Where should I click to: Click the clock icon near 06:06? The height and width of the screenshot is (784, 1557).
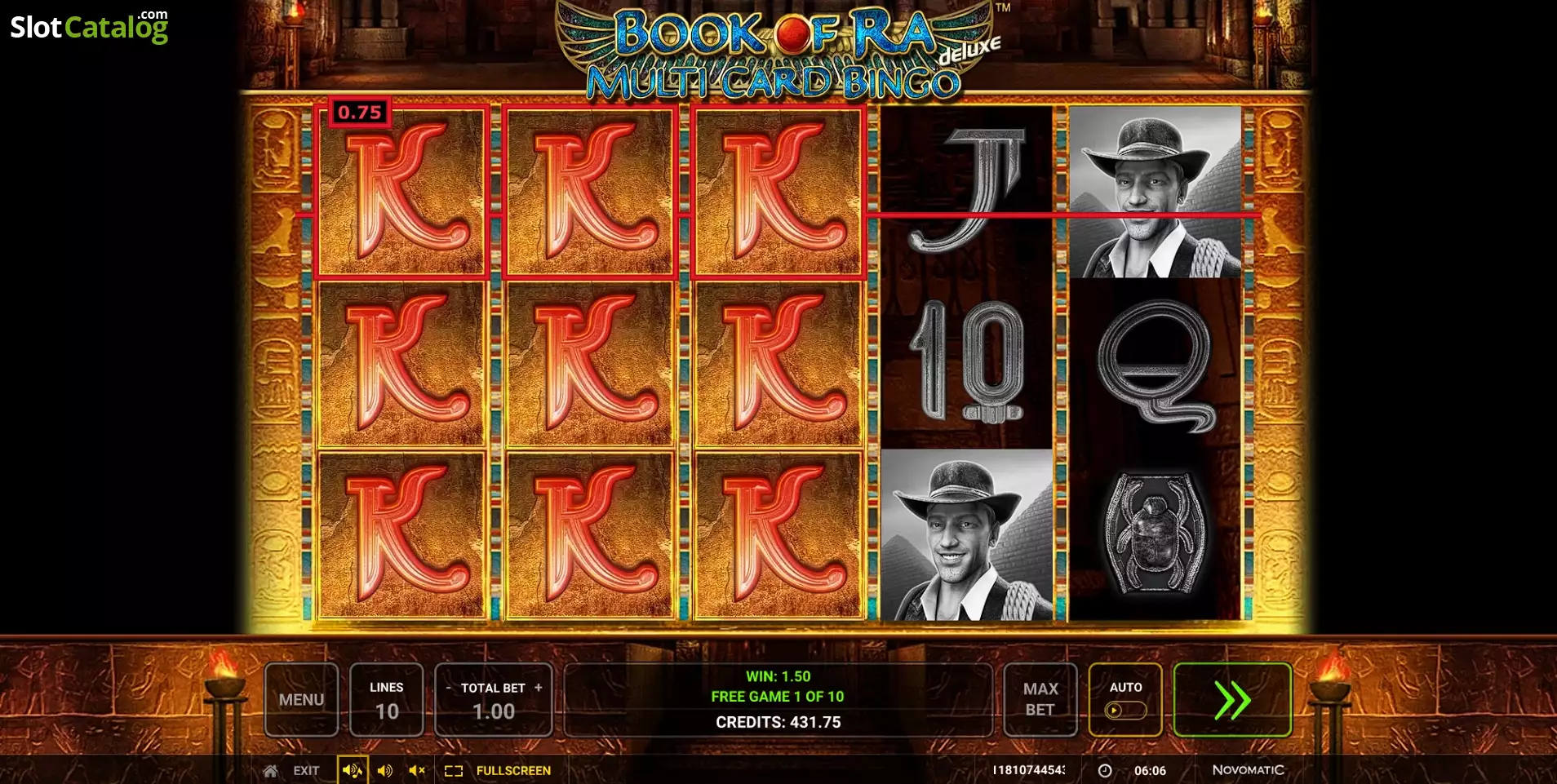pyautogui.click(x=1105, y=770)
